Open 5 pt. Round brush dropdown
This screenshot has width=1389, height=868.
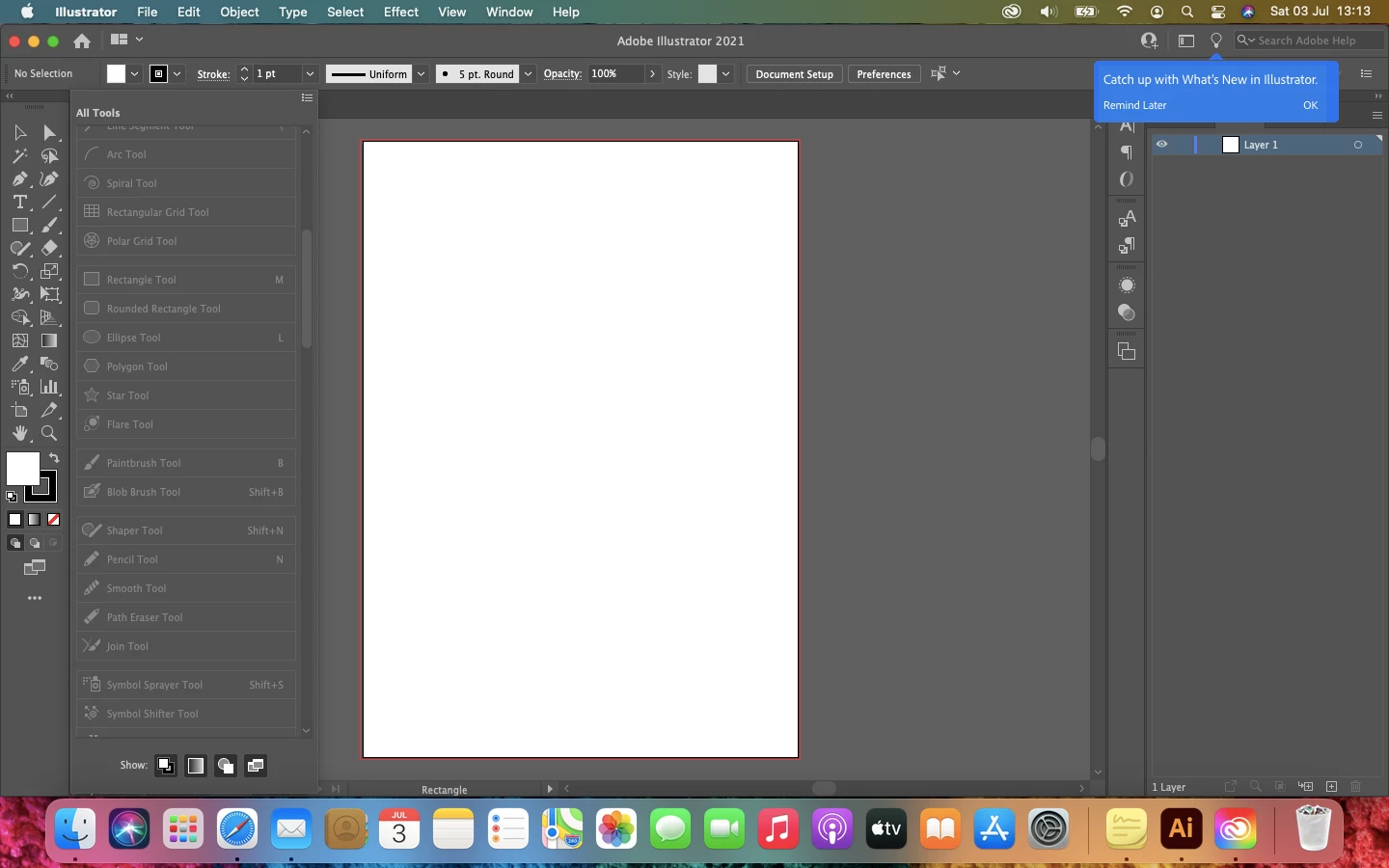point(528,74)
